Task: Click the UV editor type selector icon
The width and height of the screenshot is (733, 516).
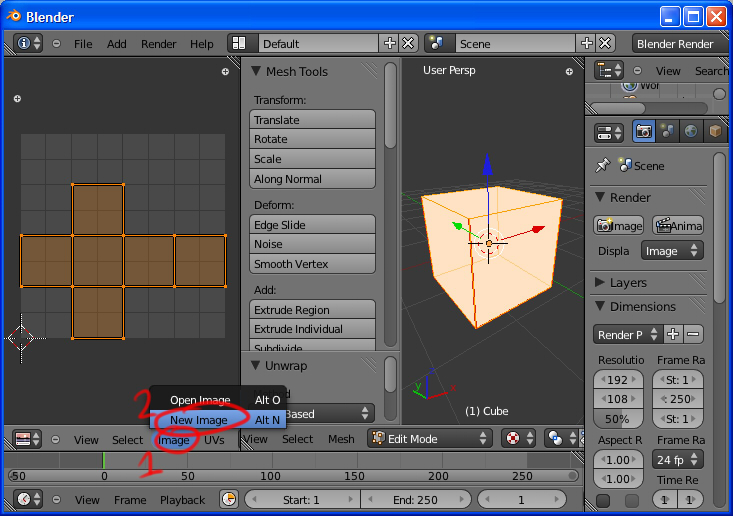Action: pyautogui.click(x=28, y=439)
